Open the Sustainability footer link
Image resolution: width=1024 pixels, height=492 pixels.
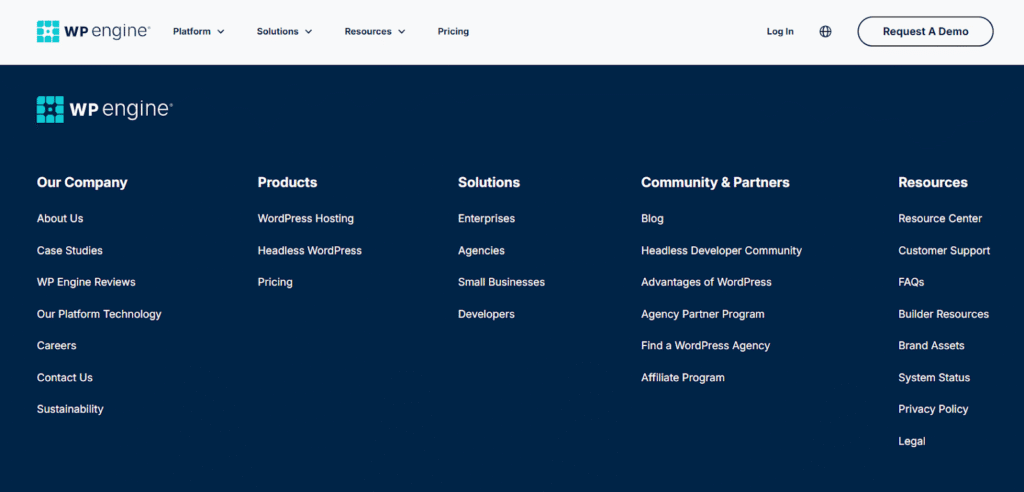coord(70,409)
